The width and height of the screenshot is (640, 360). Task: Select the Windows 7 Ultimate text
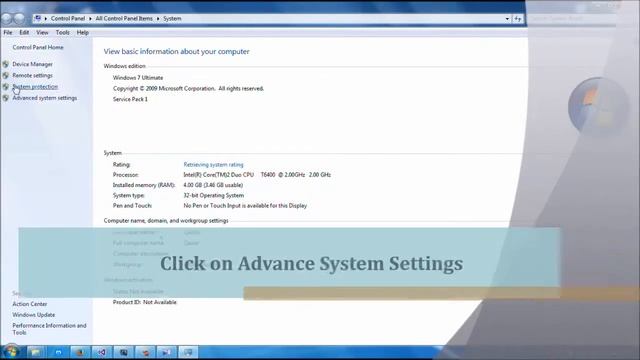coord(138,78)
